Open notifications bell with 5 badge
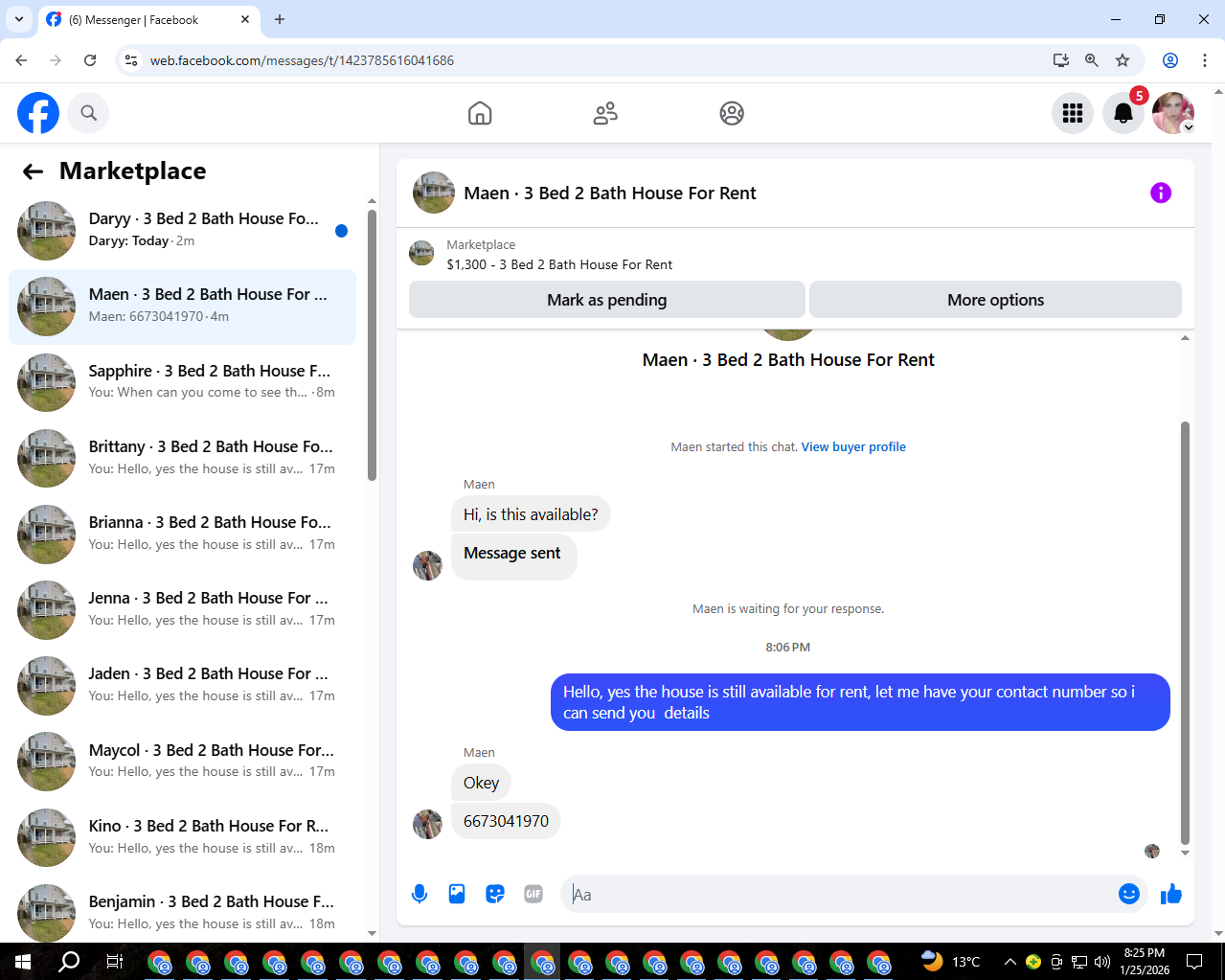The width and height of the screenshot is (1225, 980). pos(1123,113)
